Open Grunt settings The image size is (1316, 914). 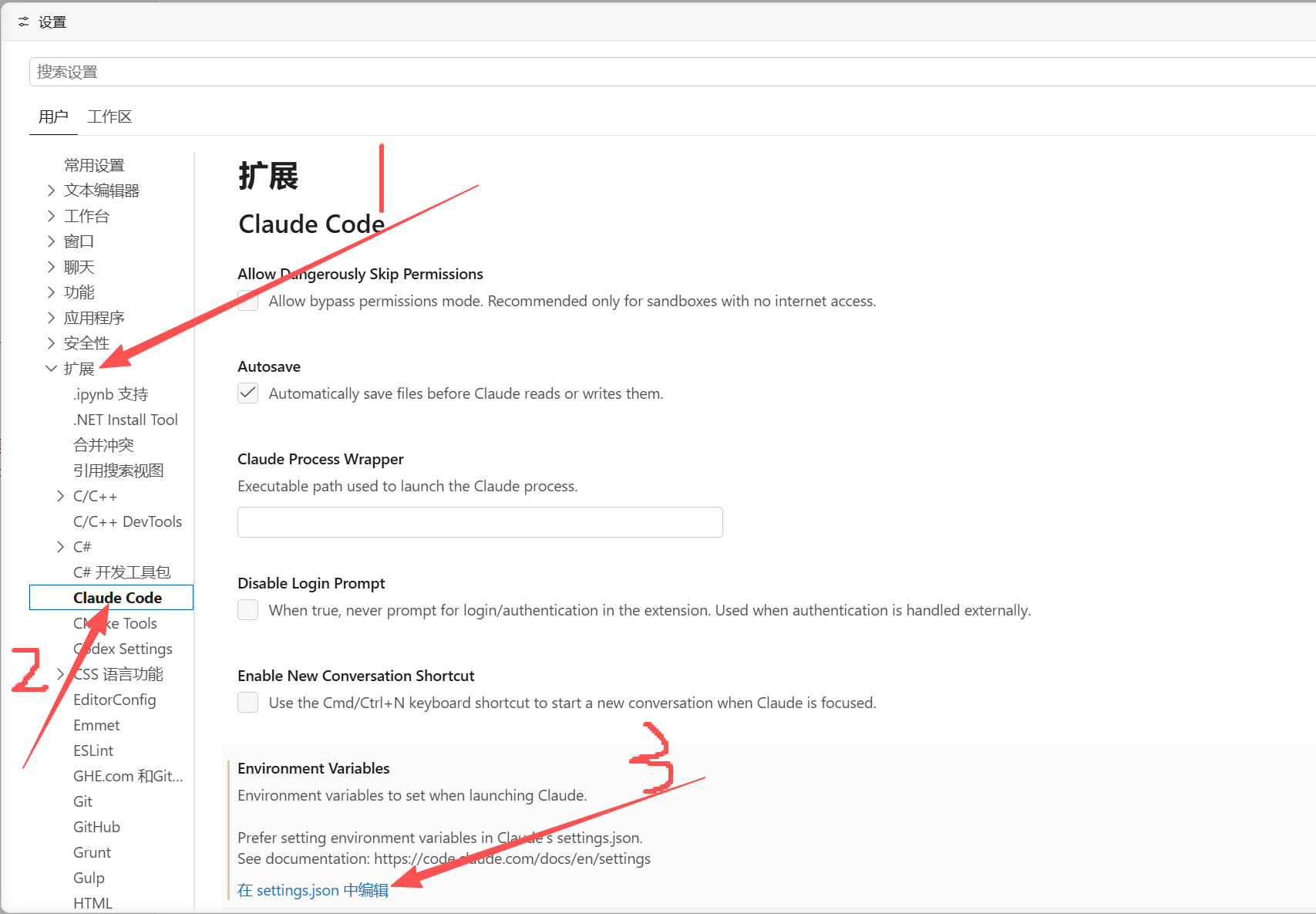pyautogui.click(x=92, y=852)
